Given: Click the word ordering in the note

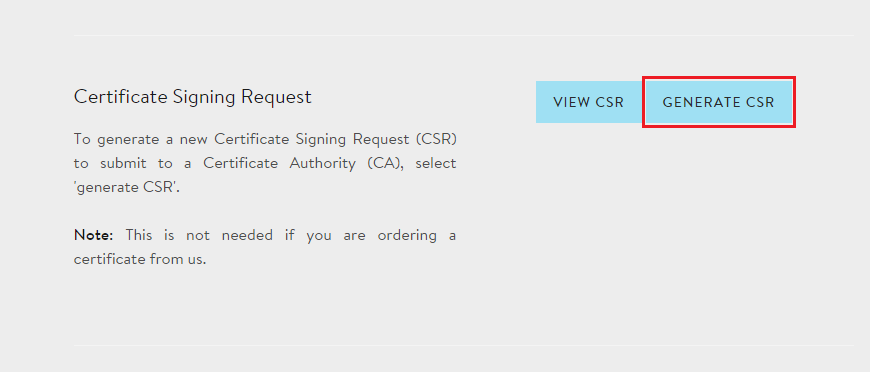Looking at the screenshot, I should coord(407,235).
